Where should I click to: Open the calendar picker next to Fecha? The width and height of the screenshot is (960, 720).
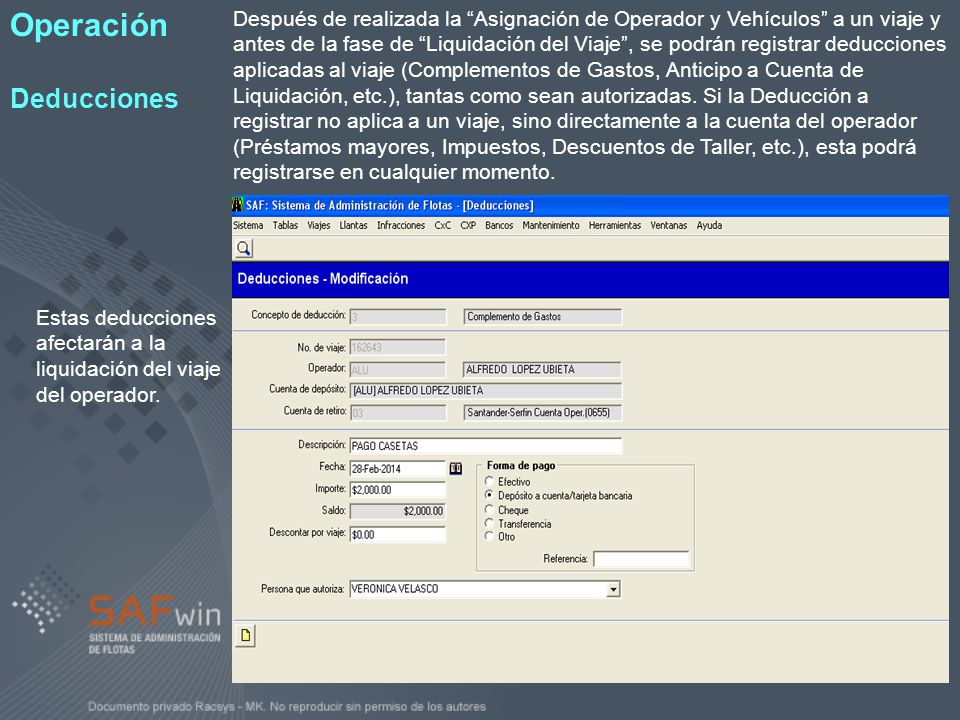click(456, 468)
